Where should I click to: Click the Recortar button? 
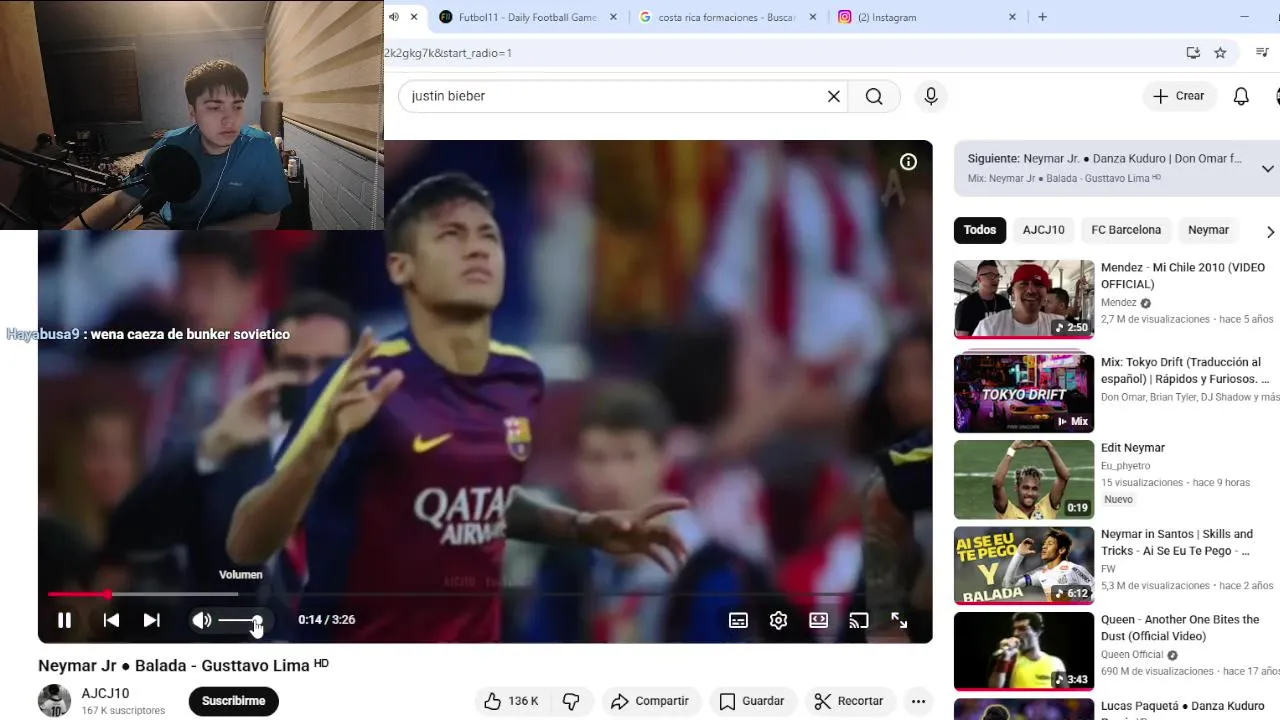(849, 701)
